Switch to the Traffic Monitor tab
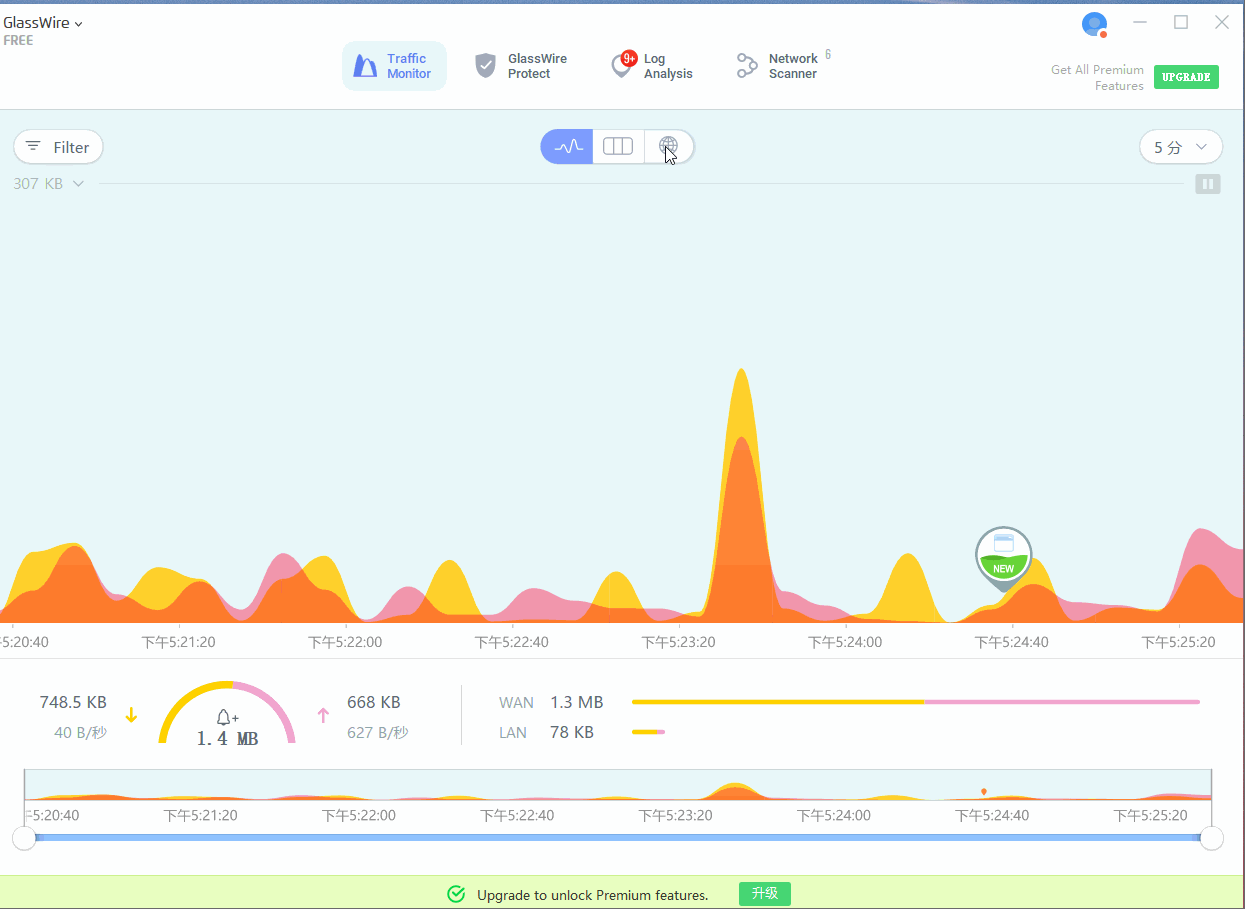The height and width of the screenshot is (909, 1245). [394, 66]
